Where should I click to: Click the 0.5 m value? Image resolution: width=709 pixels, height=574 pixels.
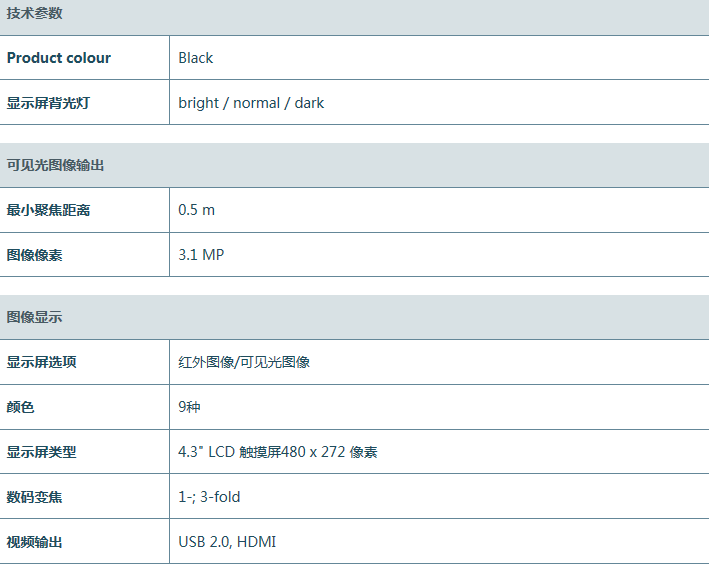[197, 210]
